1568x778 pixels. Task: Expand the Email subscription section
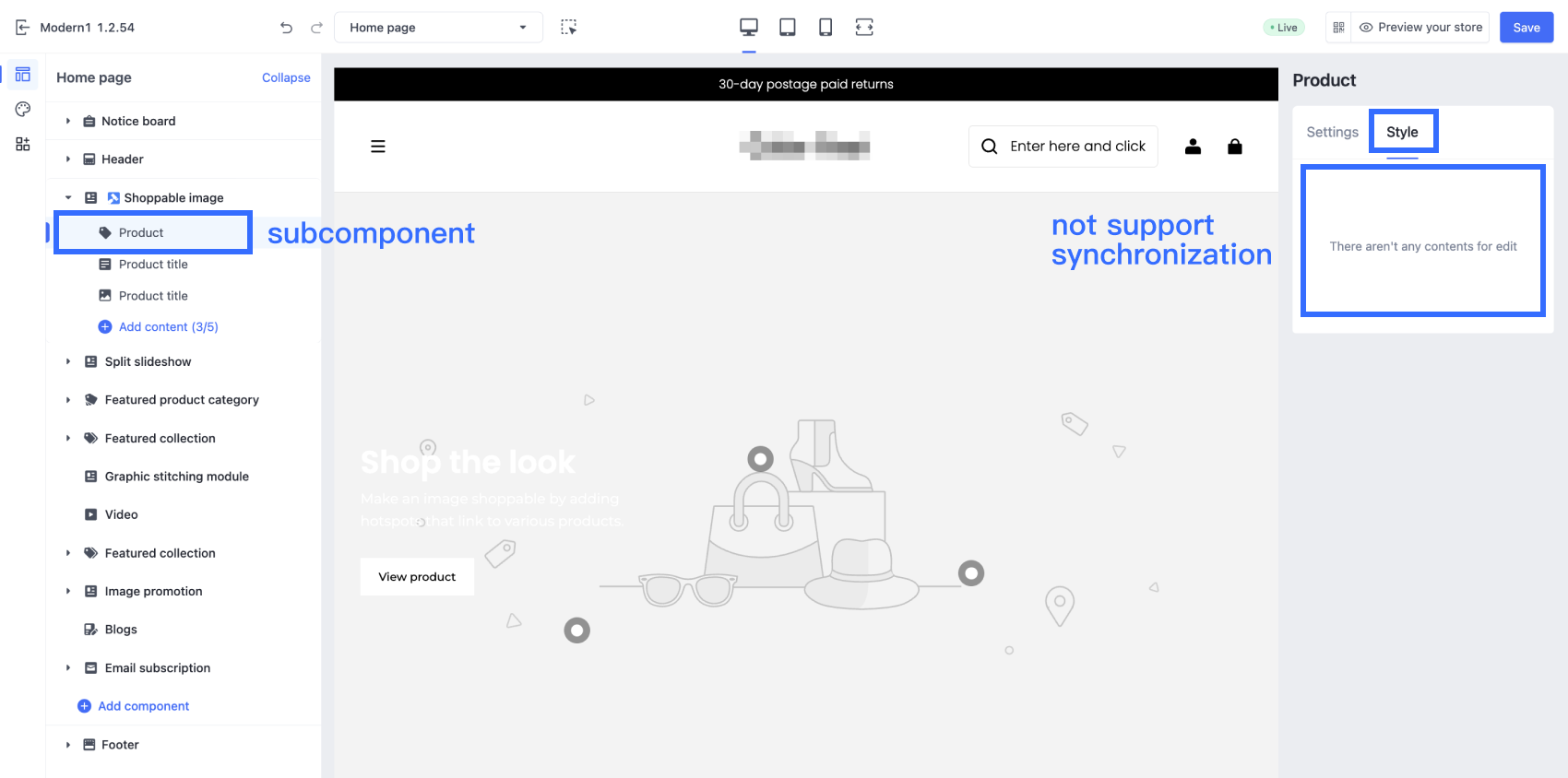pos(68,668)
